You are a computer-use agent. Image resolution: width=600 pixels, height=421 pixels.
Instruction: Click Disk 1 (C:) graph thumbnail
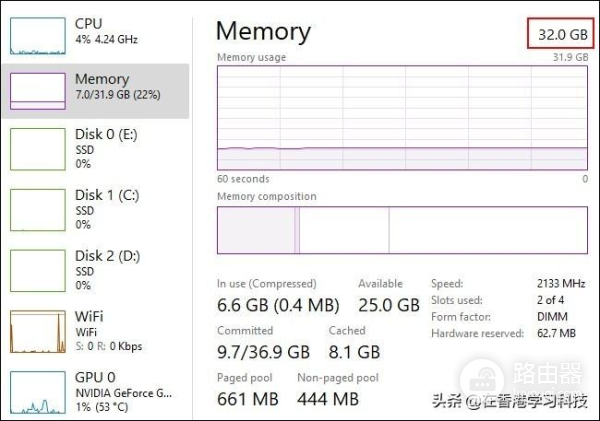[x=37, y=210]
